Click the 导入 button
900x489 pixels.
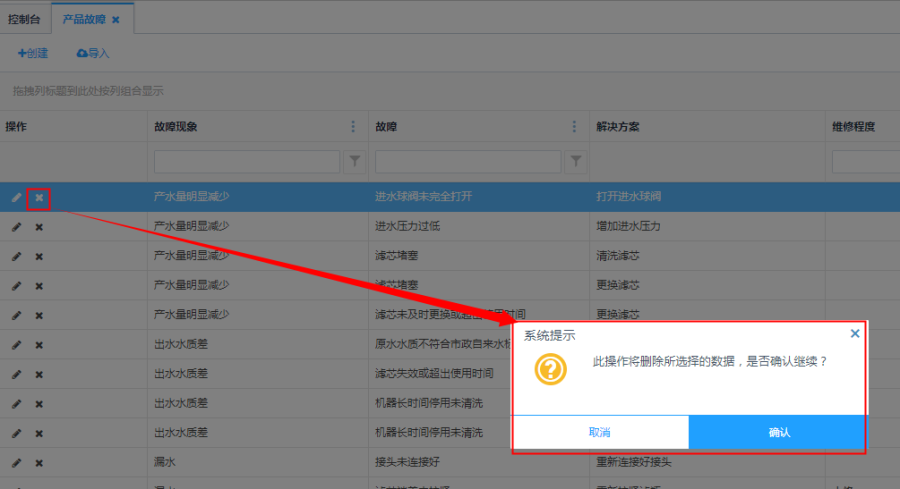click(93, 53)
